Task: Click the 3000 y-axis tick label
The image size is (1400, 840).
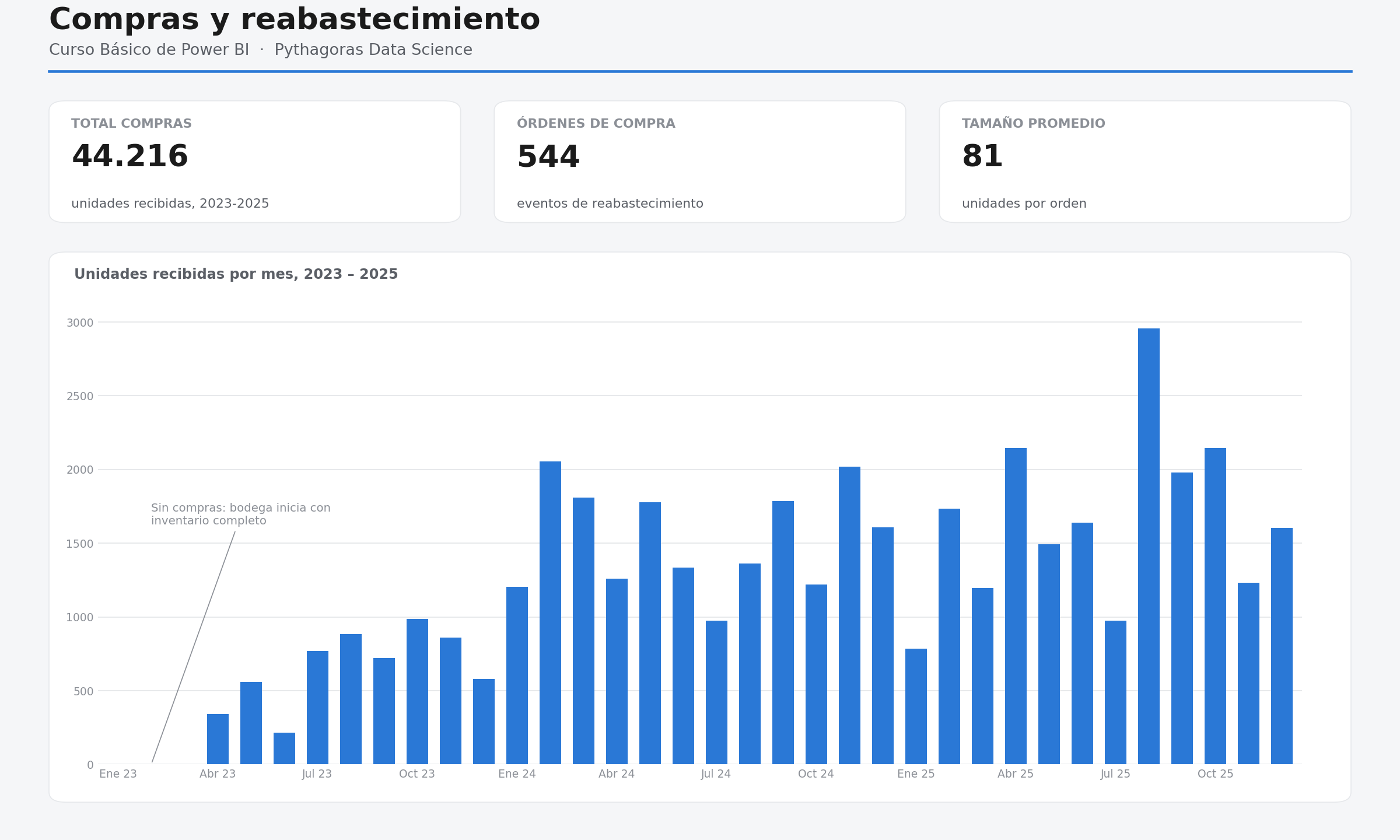Action: point(79,323)
